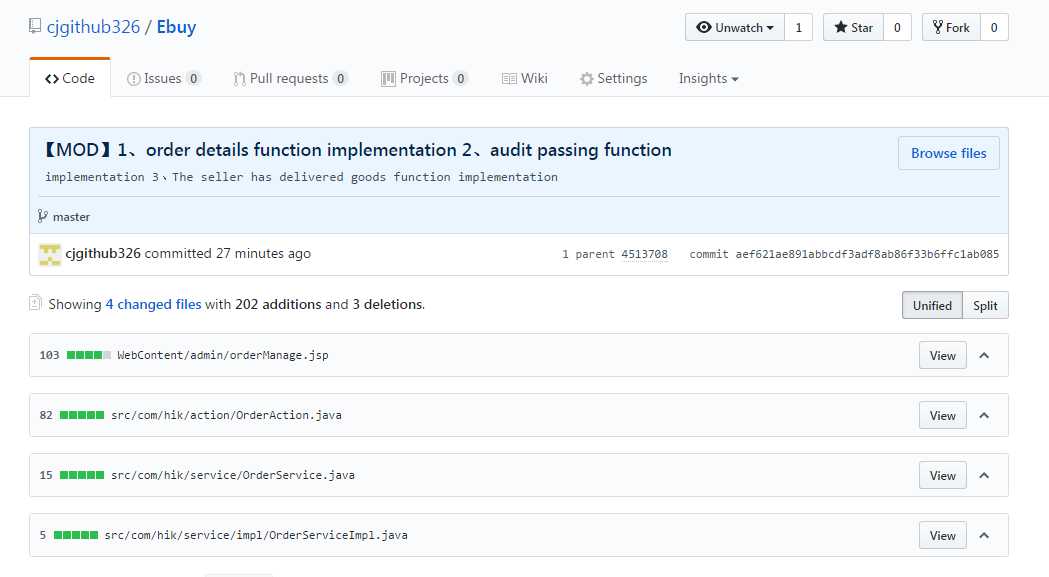Click the OrderAction.java diffstat bar
1049x577 pixels.
82,415
